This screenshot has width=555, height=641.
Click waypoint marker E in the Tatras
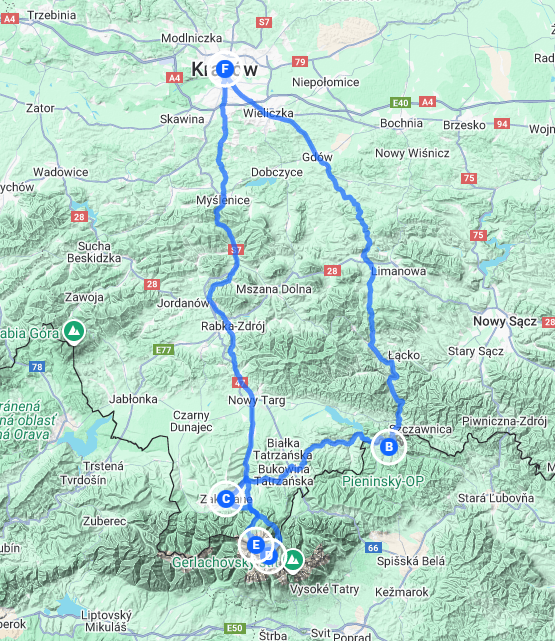(x=256, y=545)
